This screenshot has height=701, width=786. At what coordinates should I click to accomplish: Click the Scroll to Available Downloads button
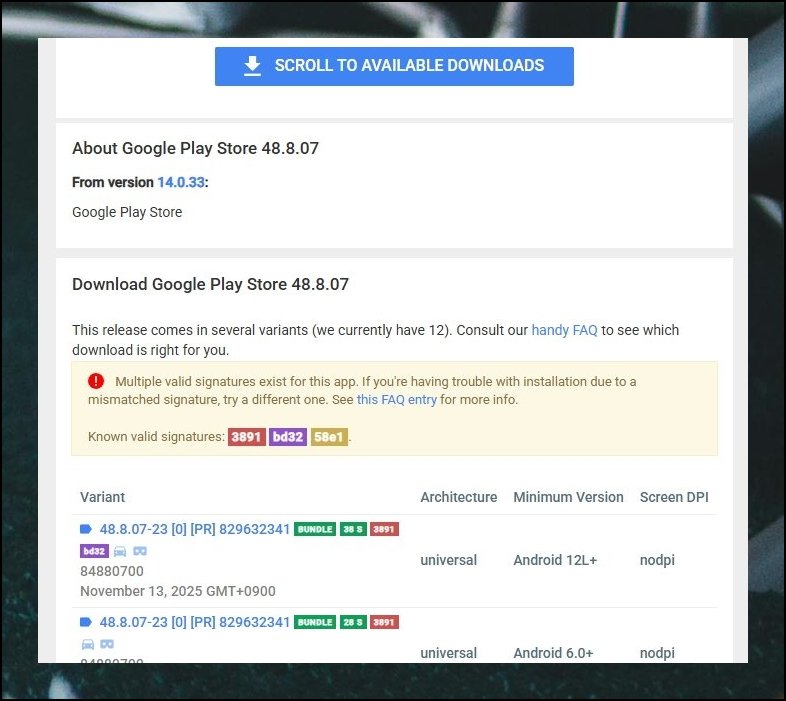point(394,66)
